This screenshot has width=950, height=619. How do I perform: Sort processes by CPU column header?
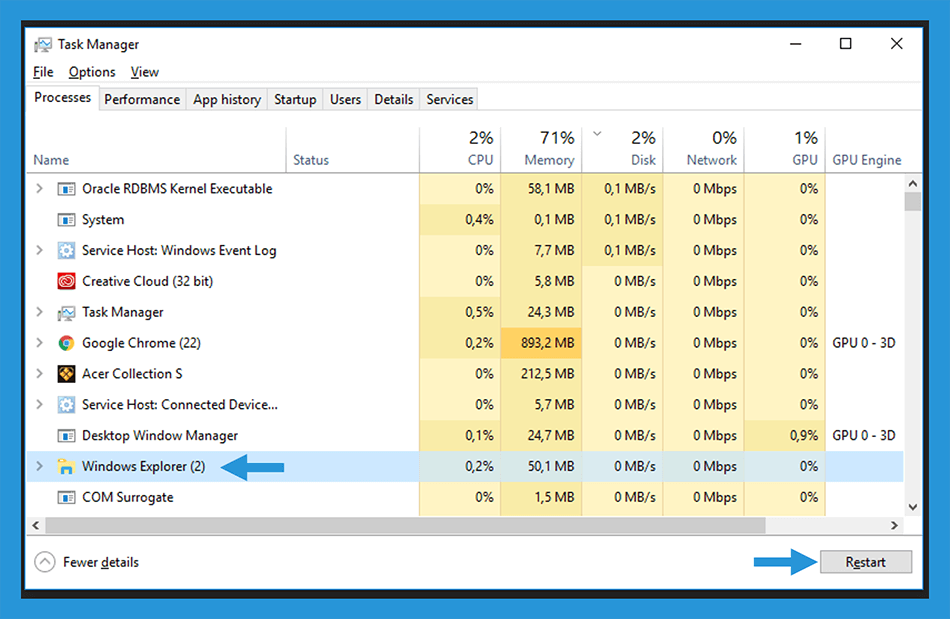(460, 150)
